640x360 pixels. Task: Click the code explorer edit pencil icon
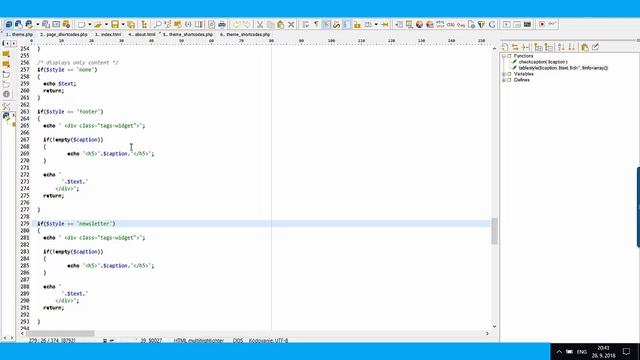coord(595,47)
